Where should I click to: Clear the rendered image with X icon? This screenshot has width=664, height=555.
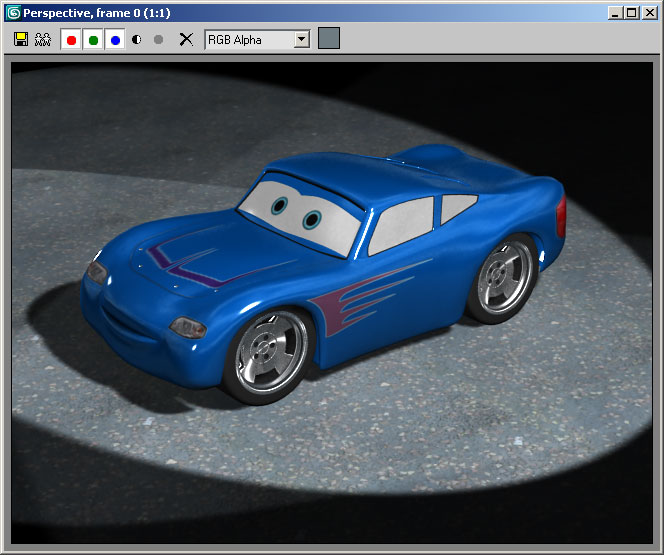pos(185,40)
